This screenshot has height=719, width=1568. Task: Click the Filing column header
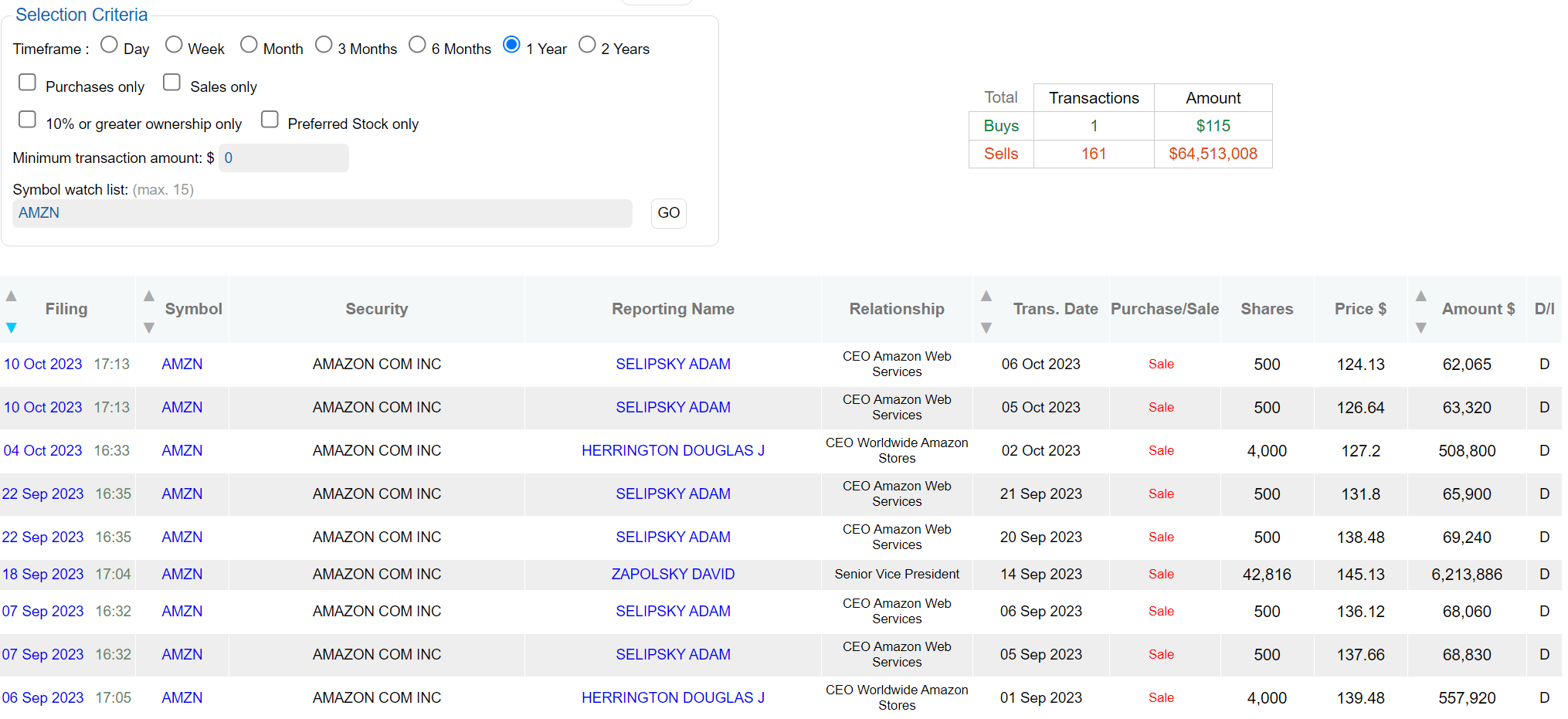pyautogui.click(x=66, y=309)
